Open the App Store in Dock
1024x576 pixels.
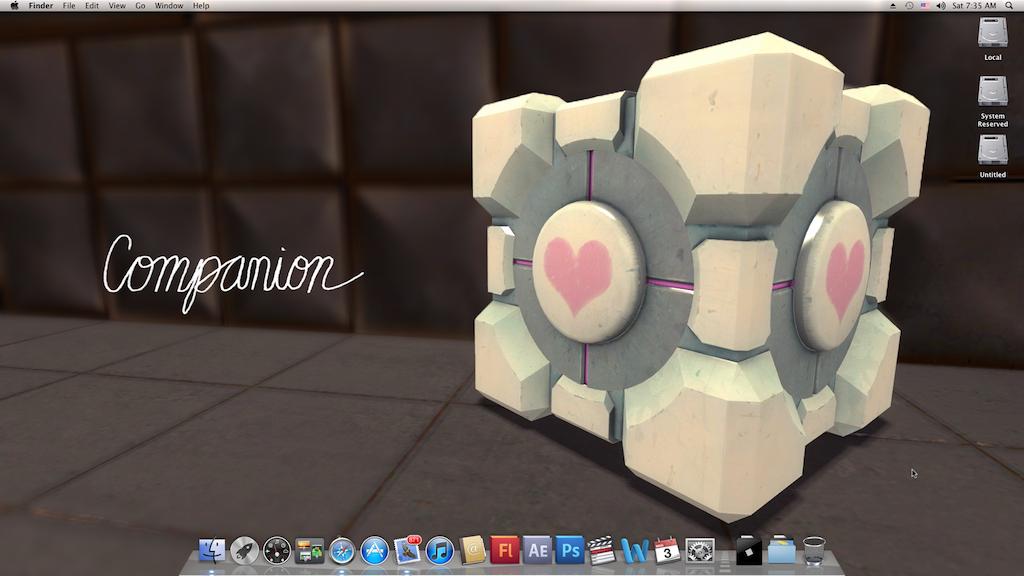pos(375,551)
